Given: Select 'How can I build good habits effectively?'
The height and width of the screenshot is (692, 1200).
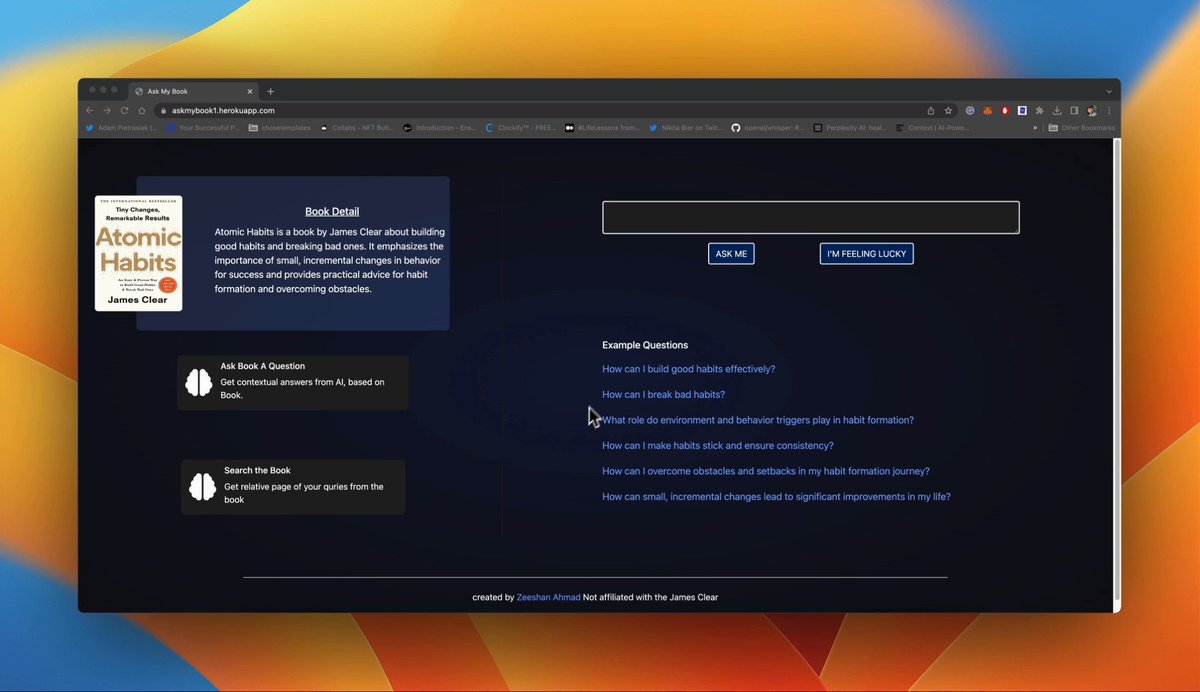Looking at the screenshot, I should 688,369.
